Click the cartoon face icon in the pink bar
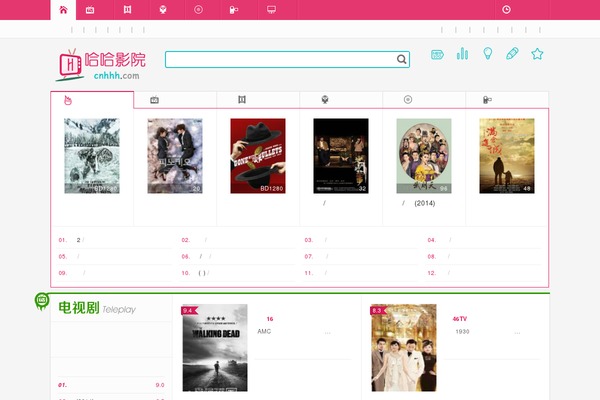 point(163,10)
